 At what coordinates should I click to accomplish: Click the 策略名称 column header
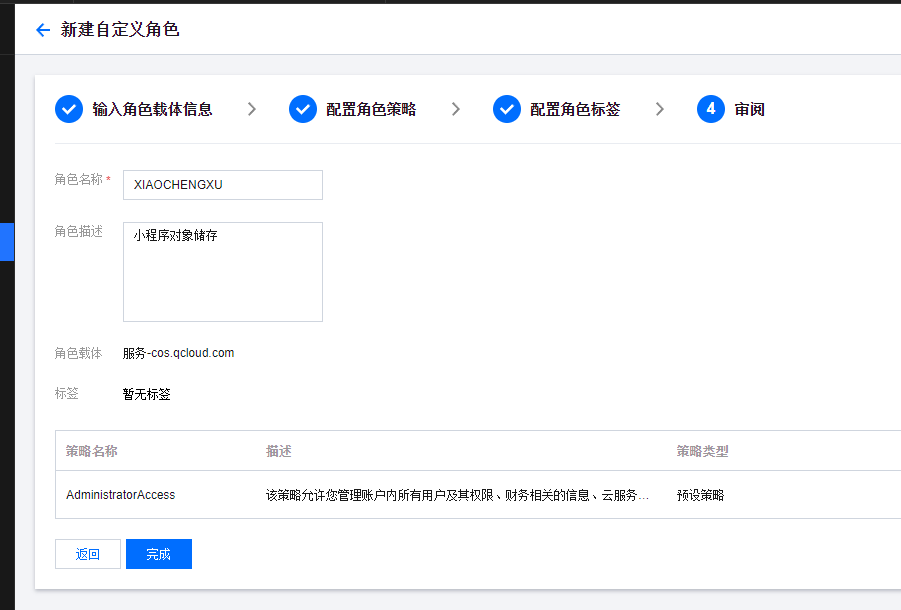(92, 451)
